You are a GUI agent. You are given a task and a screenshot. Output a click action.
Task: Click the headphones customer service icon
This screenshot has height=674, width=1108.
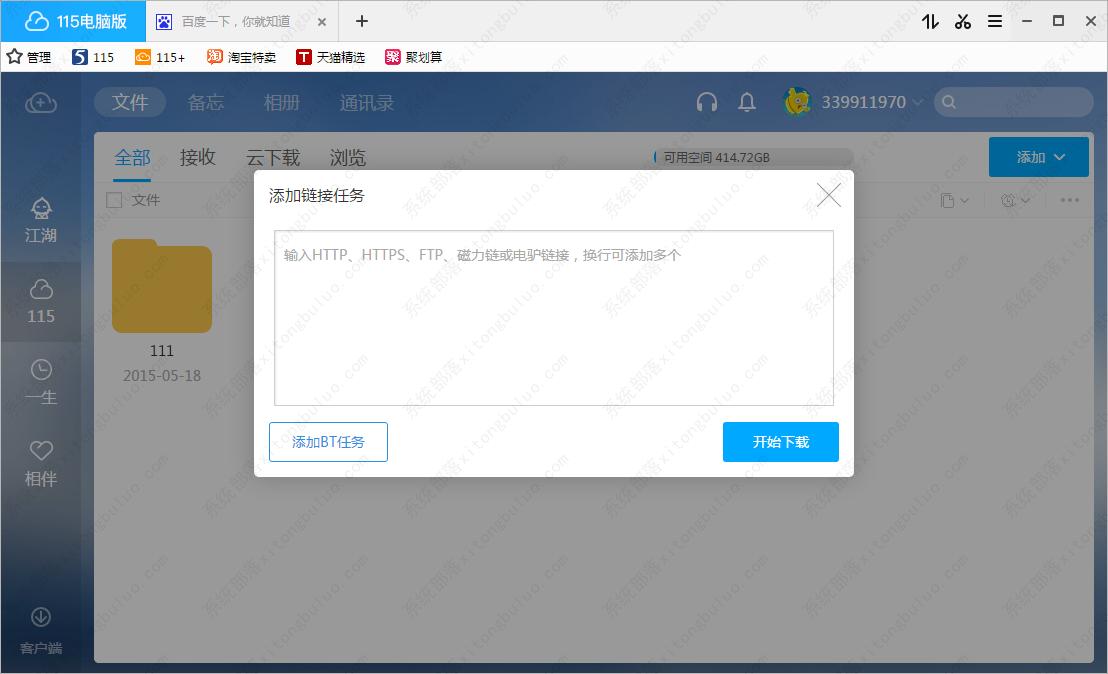(707, 102)
